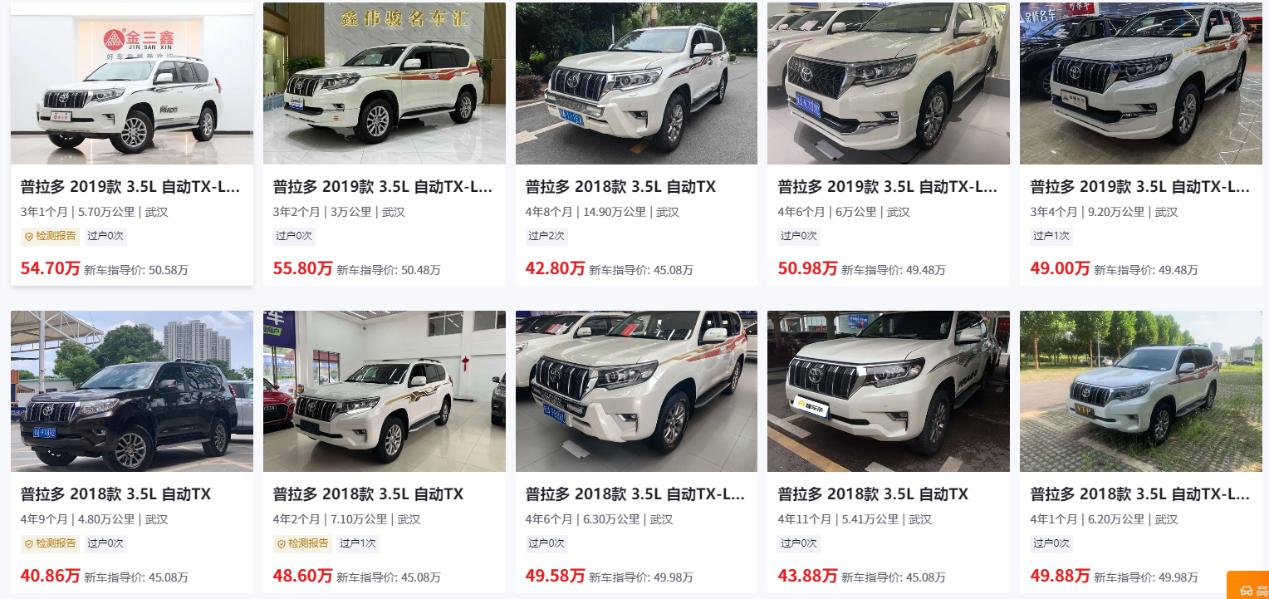This screenshot has width=1269, height=599.
Task: Click 过户1次 tag on the 49.00万 listing
Action: [1051, 236]
